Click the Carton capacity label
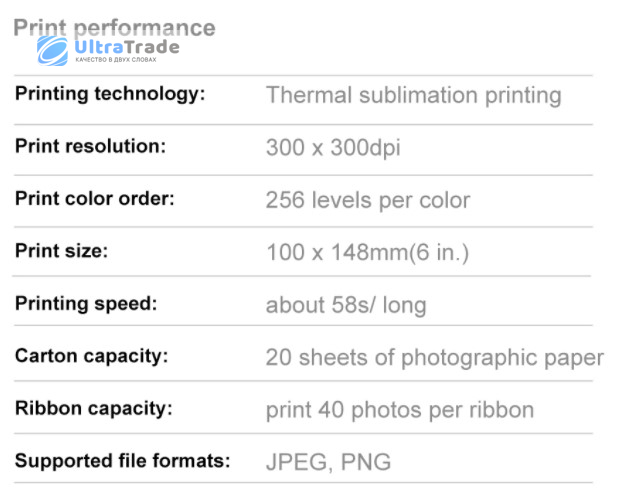This screenshot has height=494, width=636. point(91,357)
